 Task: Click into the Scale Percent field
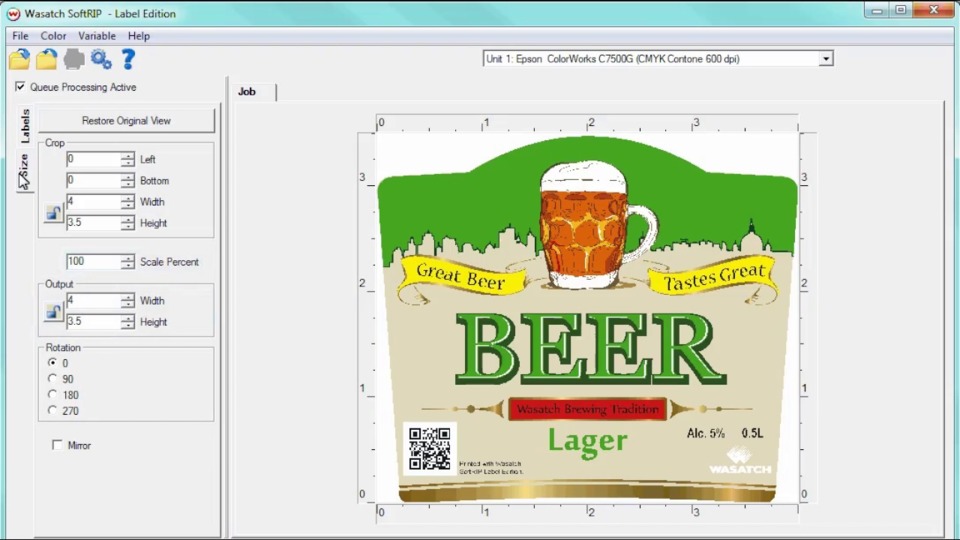93,262
